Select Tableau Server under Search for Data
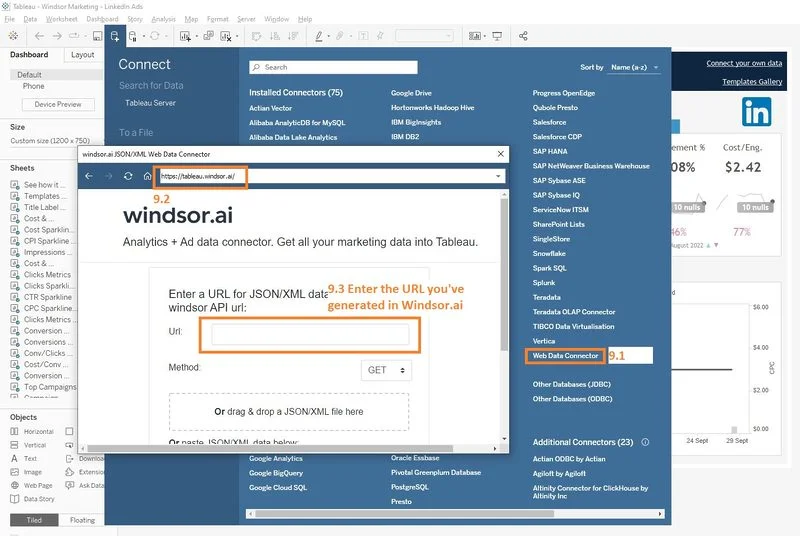Screen dimensions: 800x536 pyautogui.click(x=150, y=103)
